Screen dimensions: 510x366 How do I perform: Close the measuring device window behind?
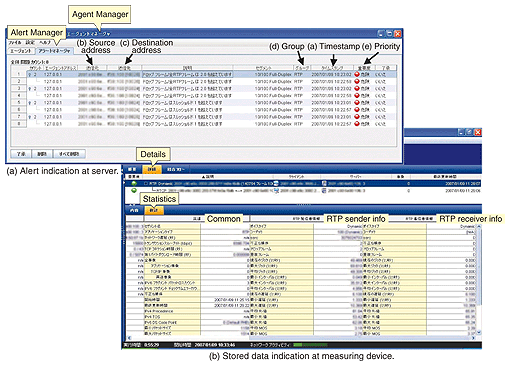(x=478, y=132)
